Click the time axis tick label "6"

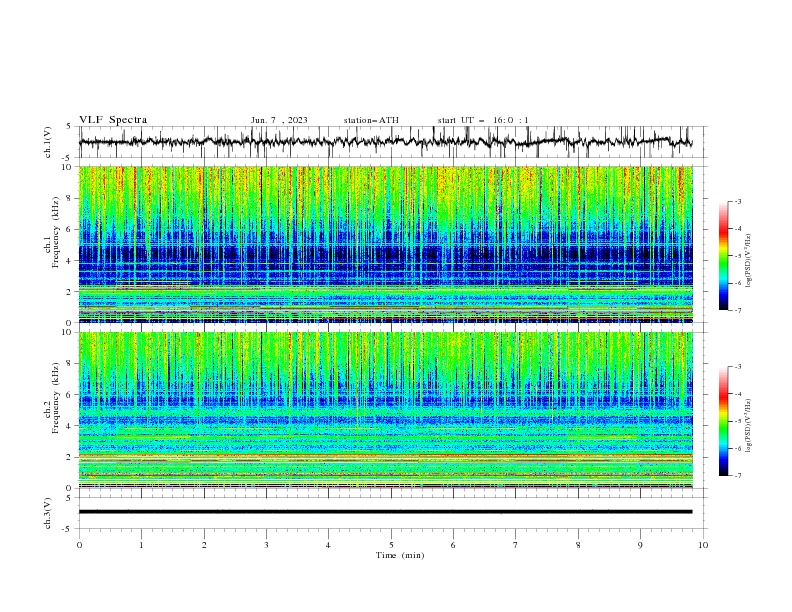[453, 545]
